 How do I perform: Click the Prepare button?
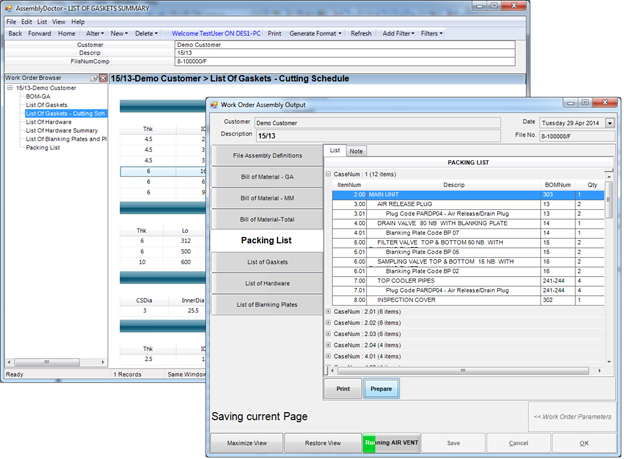click(381, 389)
